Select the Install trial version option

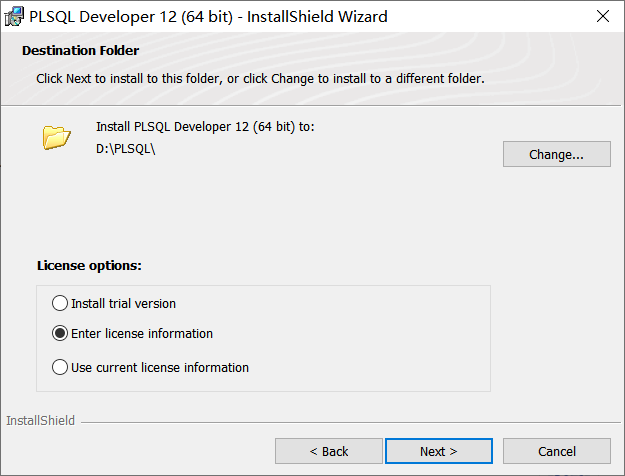coord(61,303)
